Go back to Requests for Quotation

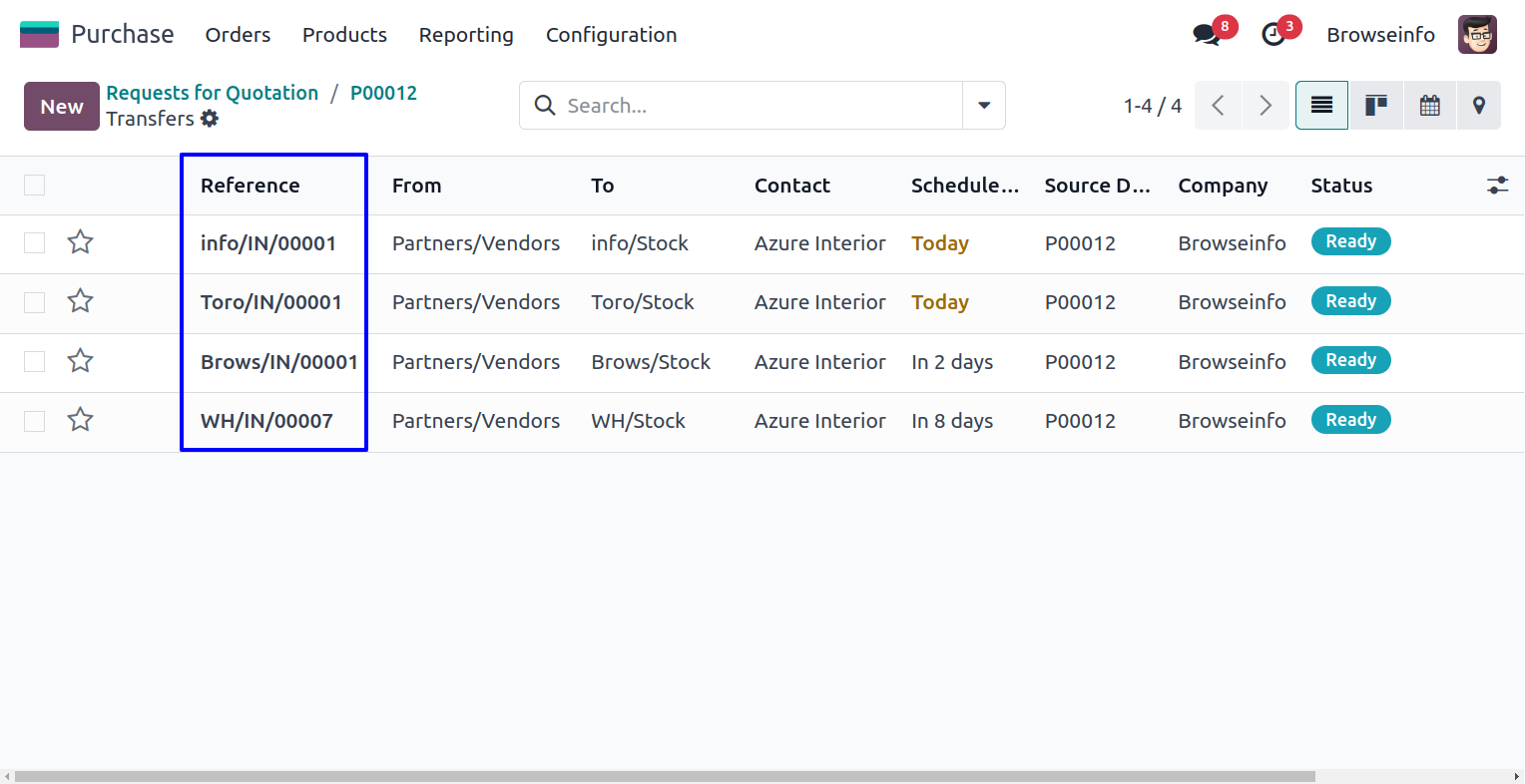(213, 93)
